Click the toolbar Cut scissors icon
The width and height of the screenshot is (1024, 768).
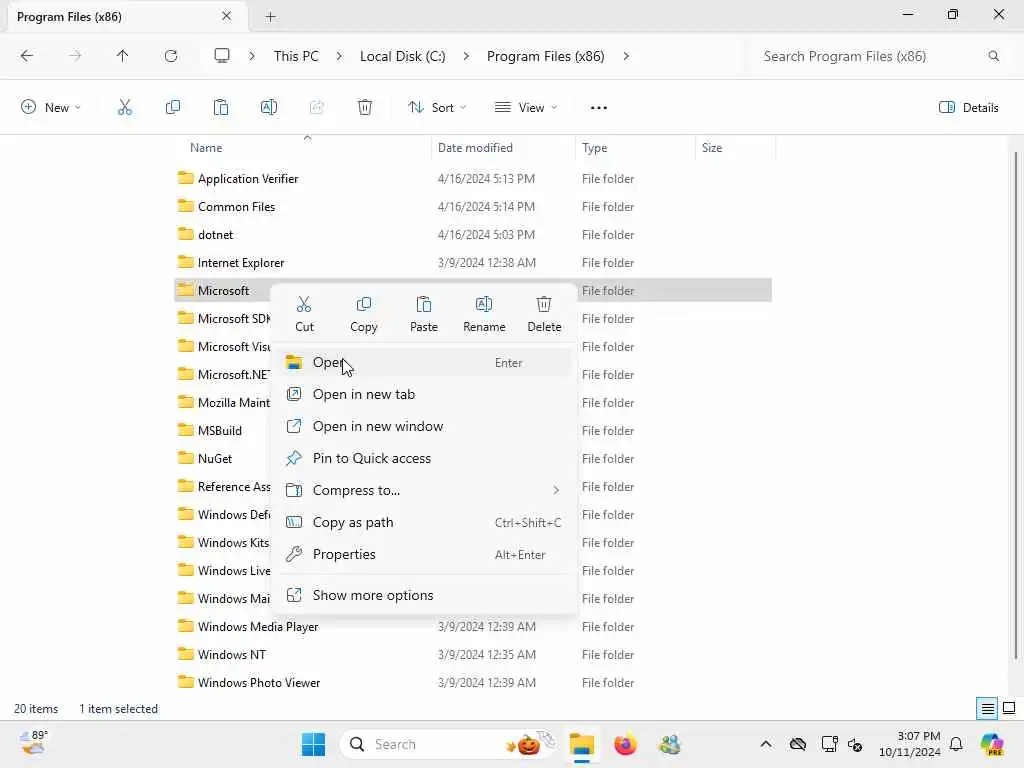(125, 108)
